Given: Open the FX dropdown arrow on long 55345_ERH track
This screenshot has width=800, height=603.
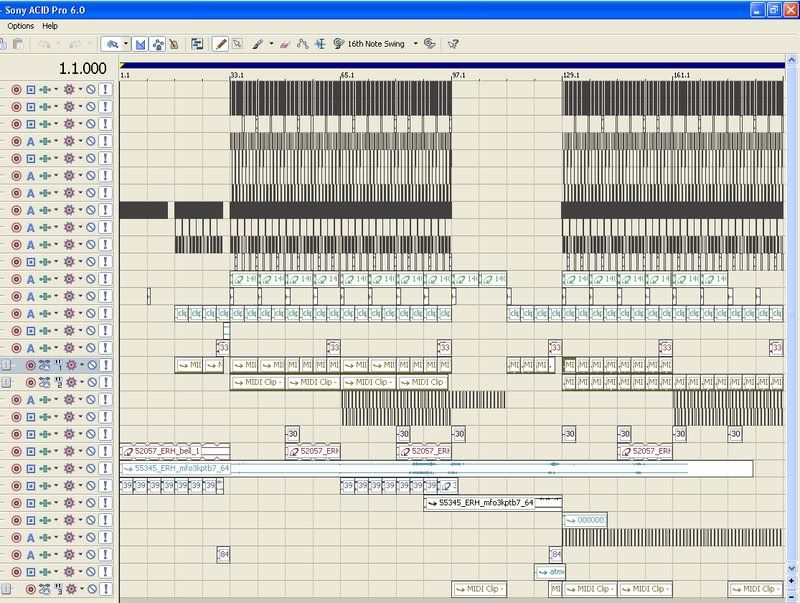Looking at the screenshot, I should point(81,468).
